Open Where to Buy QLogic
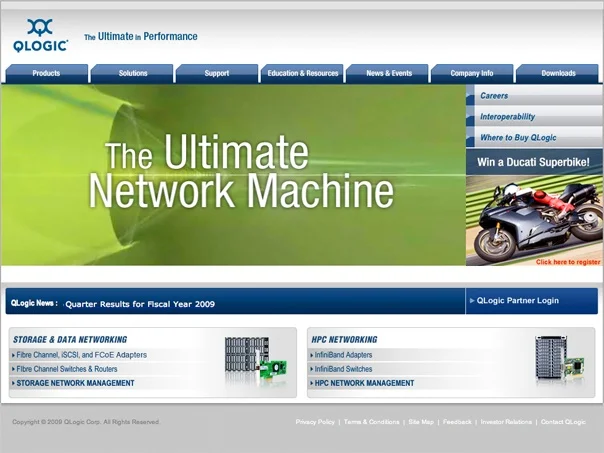 coord(518,138)
